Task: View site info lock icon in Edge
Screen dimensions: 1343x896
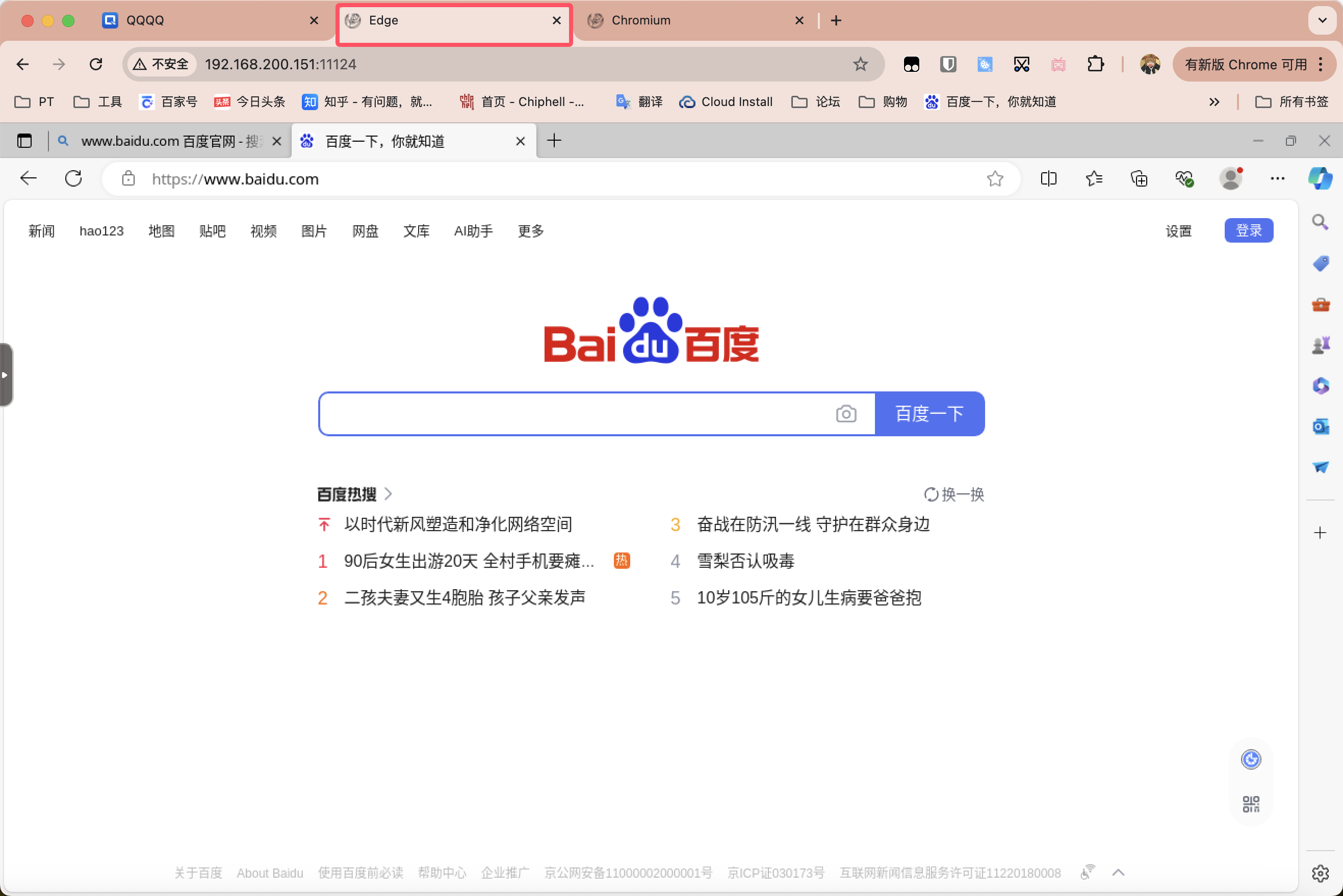Action: coord(128,179)
